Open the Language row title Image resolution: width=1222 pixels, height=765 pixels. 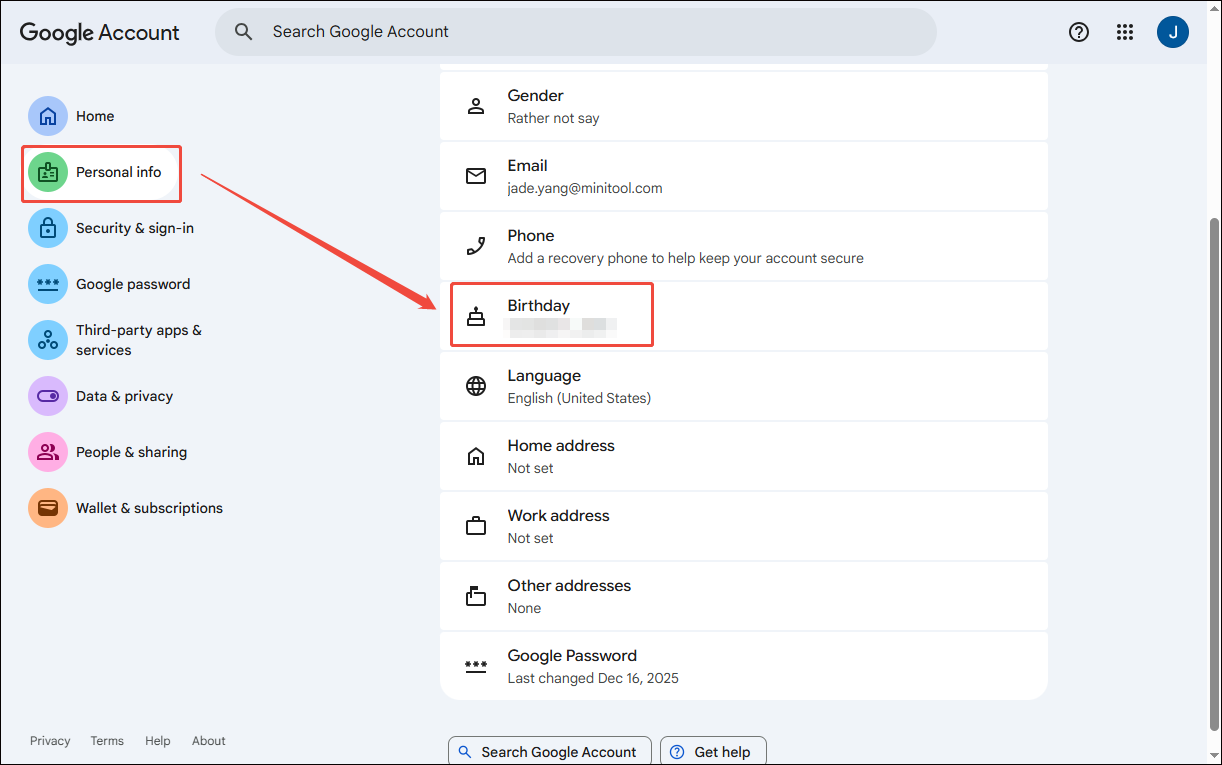544,376
